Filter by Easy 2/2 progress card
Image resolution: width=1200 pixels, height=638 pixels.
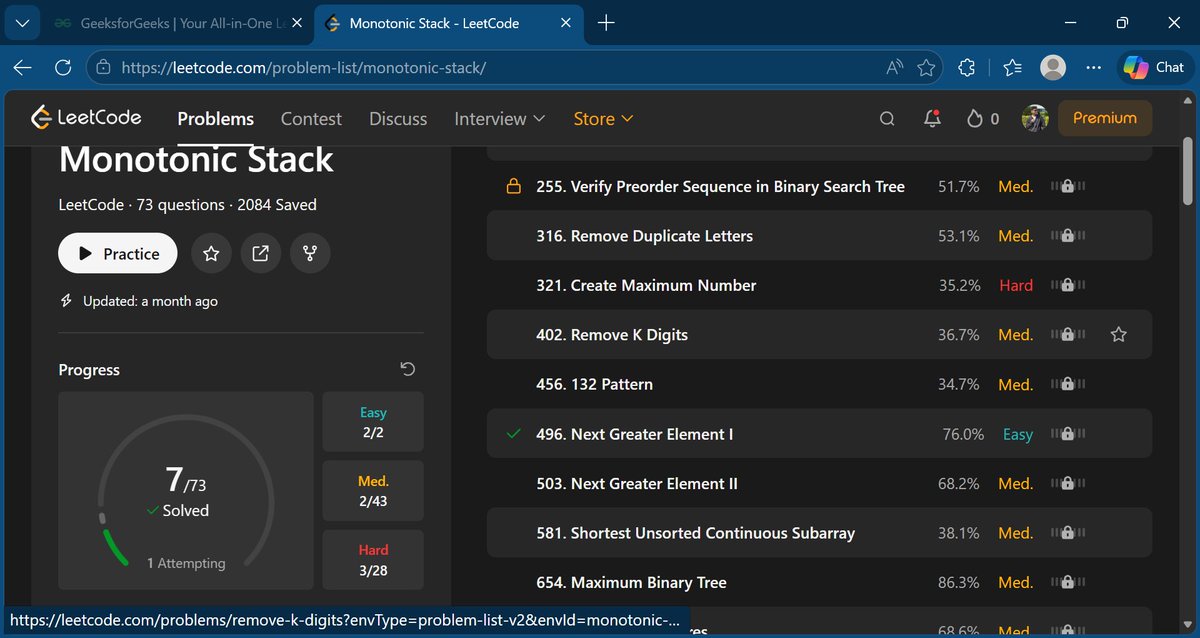coord(373,422)
